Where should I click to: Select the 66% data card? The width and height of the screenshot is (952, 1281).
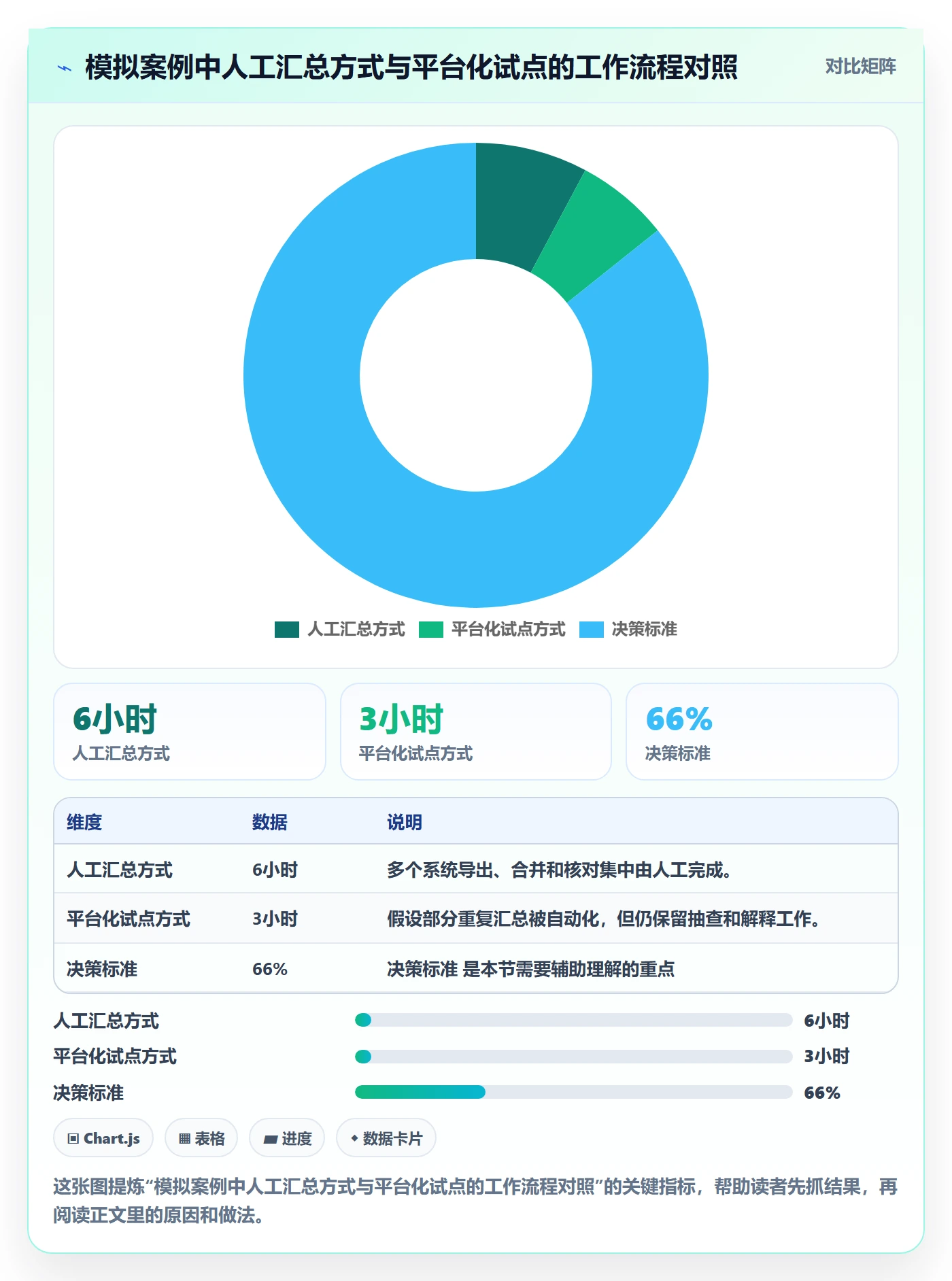point(762,732)
